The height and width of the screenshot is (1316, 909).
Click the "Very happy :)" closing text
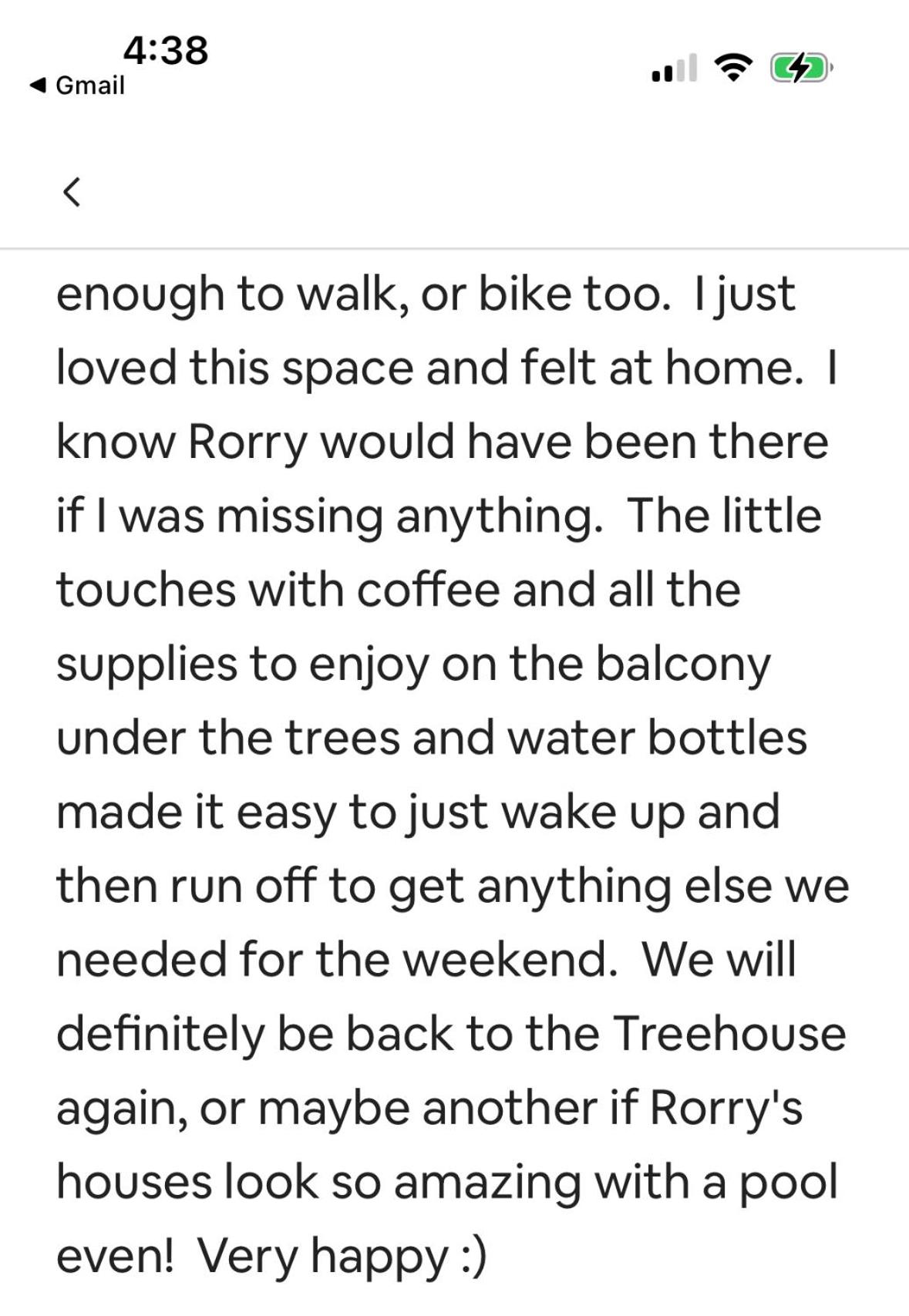pyautogui.click(x=343, y=1257)
